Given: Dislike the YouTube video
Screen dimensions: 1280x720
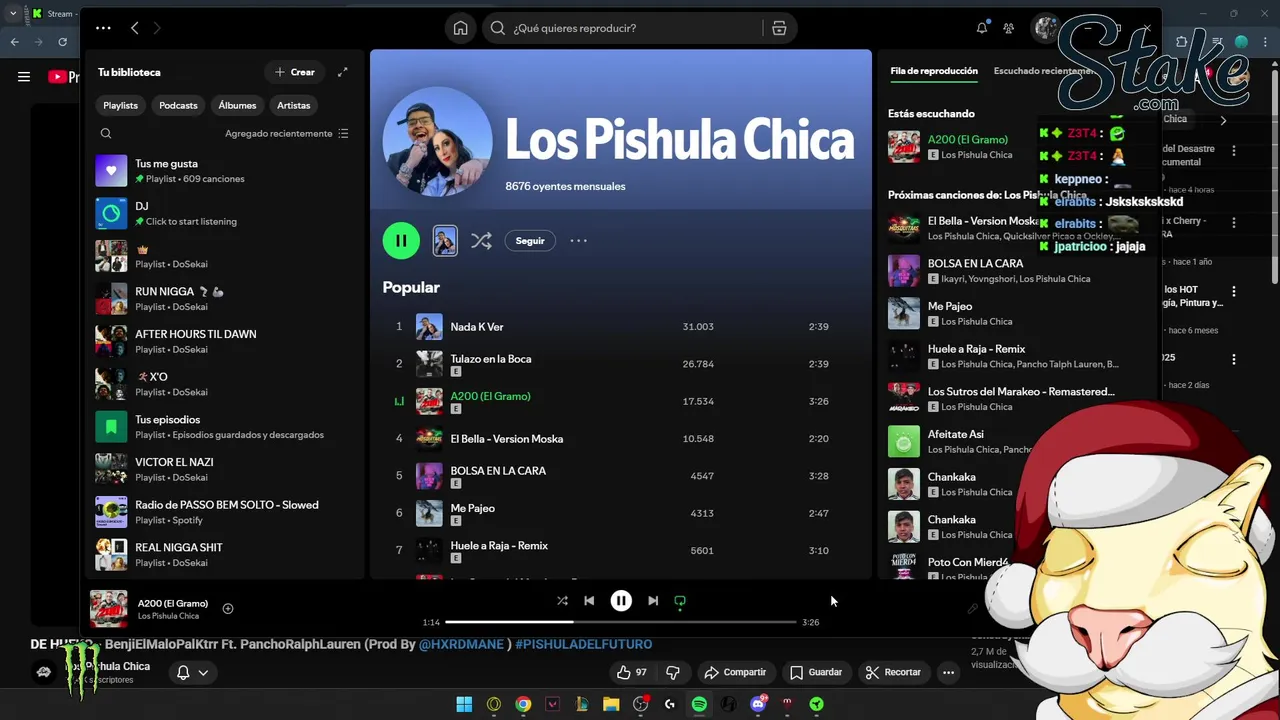Looking at the screenshot, I should [673, 672].
